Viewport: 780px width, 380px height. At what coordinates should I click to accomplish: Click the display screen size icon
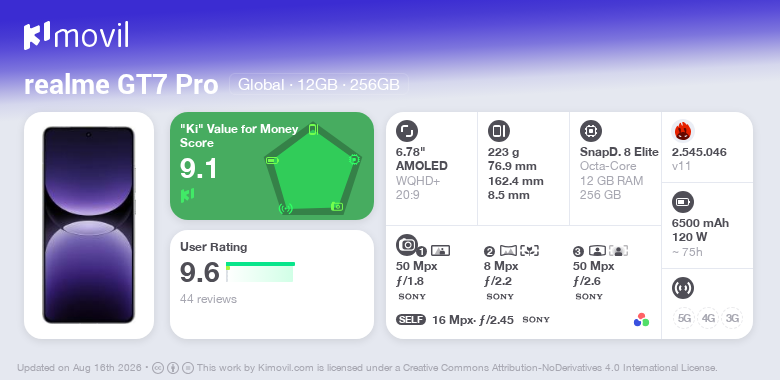[407, 131]
